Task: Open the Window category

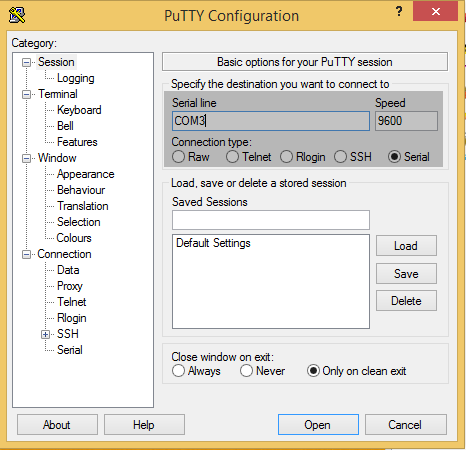Action: point(57,158)
